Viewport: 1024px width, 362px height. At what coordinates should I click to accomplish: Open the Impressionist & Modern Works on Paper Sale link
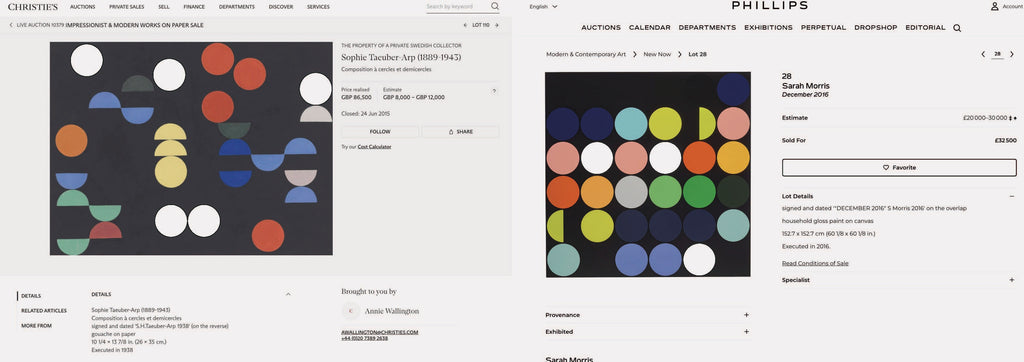point(135,25)
